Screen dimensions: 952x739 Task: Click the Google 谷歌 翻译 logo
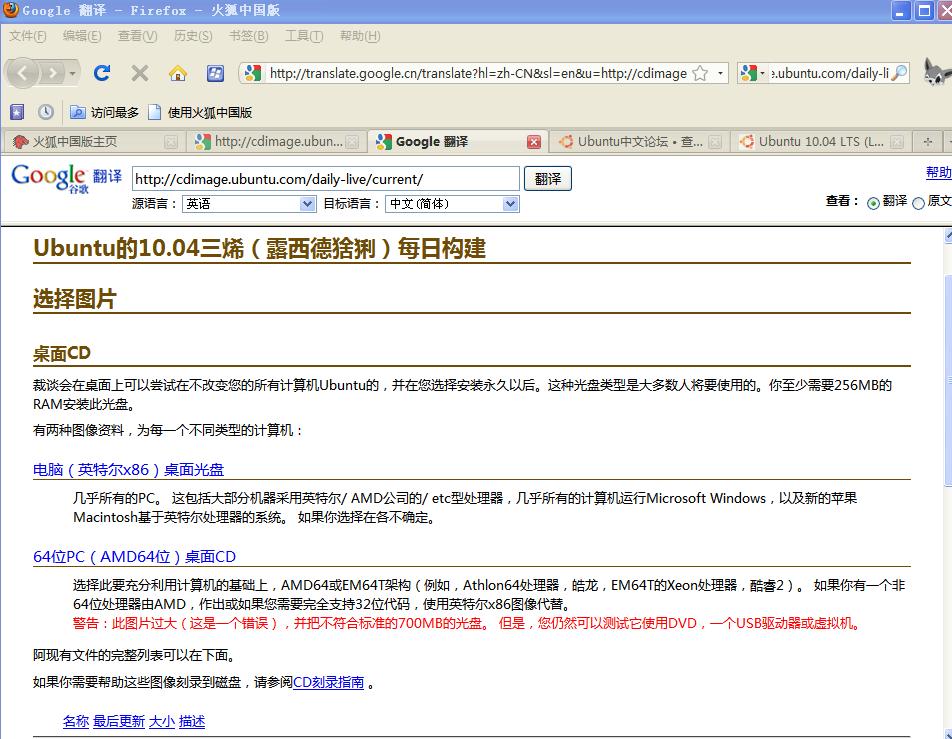click(x=66, y=179)
